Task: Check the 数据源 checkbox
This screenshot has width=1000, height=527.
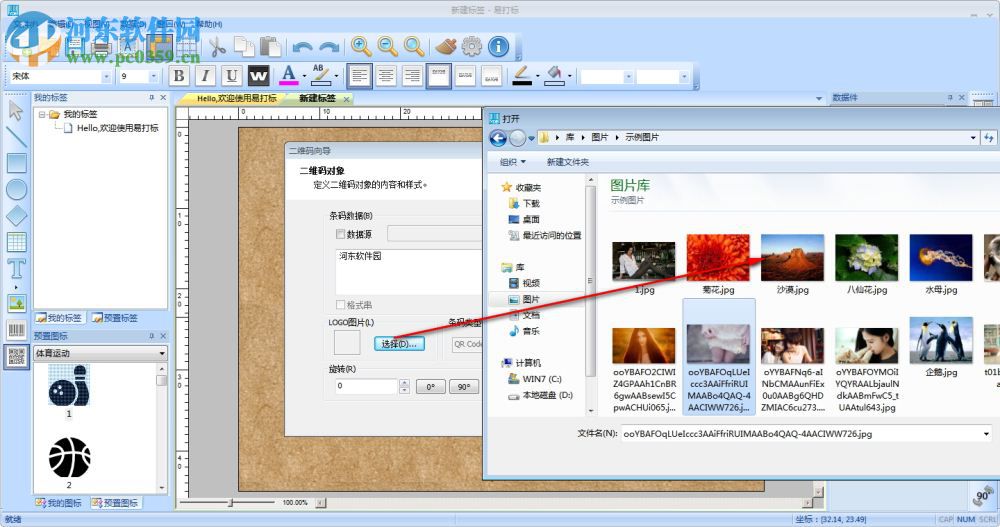Action: [341, 234]
